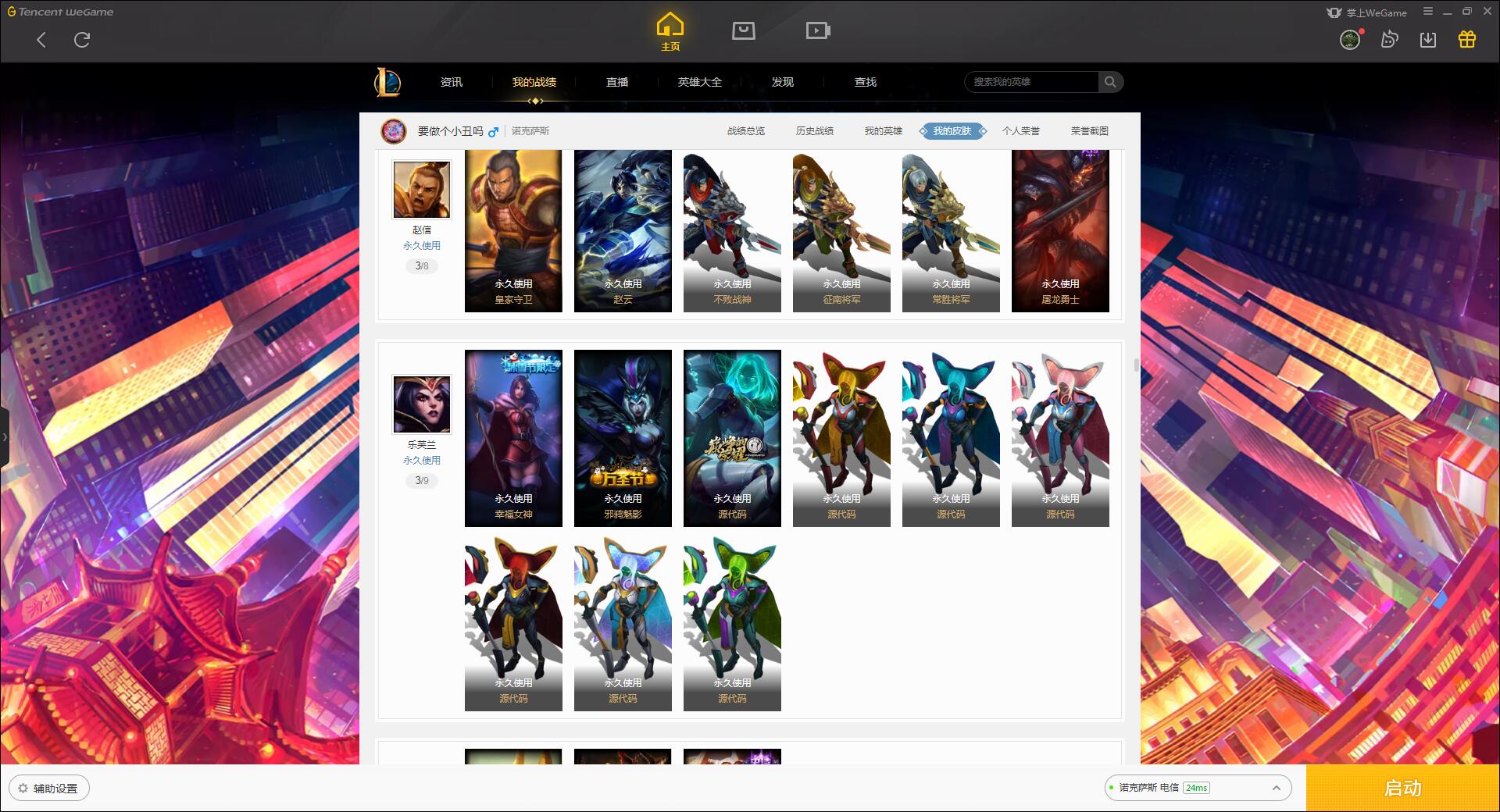The width and height of the screenshot is (1500, 812).
Task: Open 辅助设置 settings button
Action: [49, 789]
